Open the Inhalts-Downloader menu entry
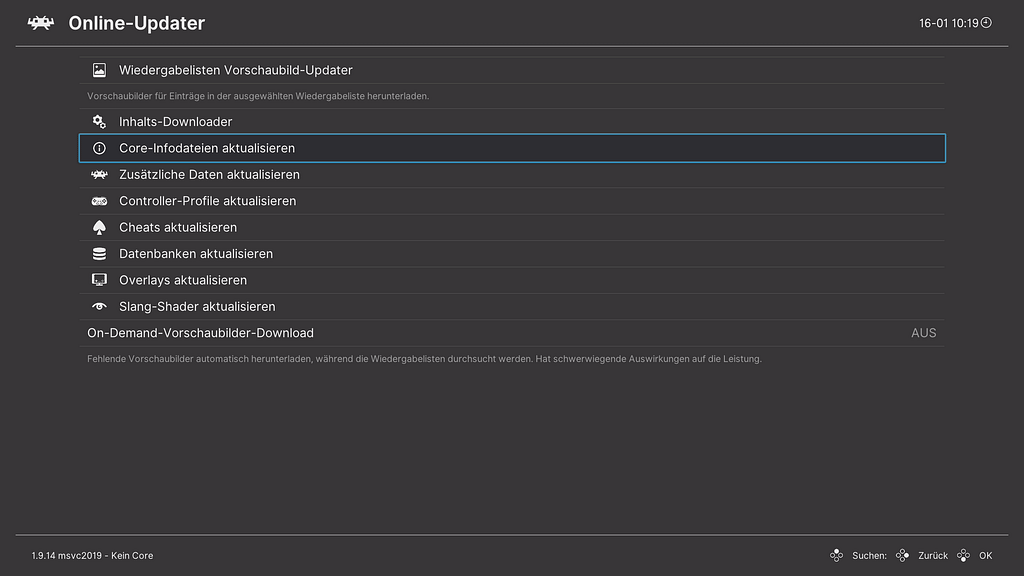The height and width of the screenshot is (576, 1024). tap(175, 122)
